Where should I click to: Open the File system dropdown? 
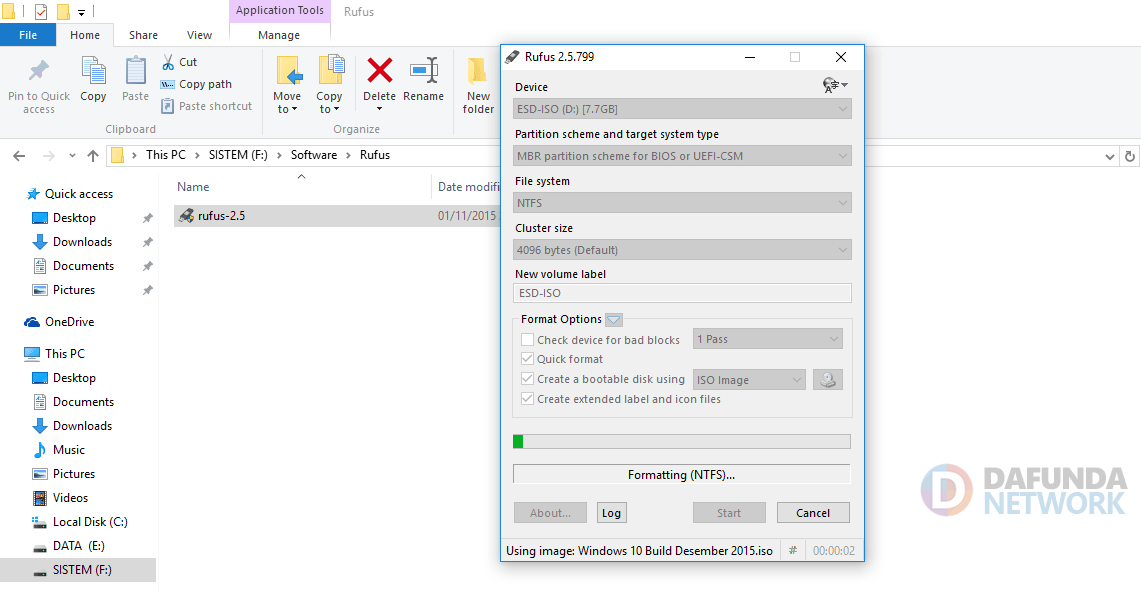coord(682,203)
